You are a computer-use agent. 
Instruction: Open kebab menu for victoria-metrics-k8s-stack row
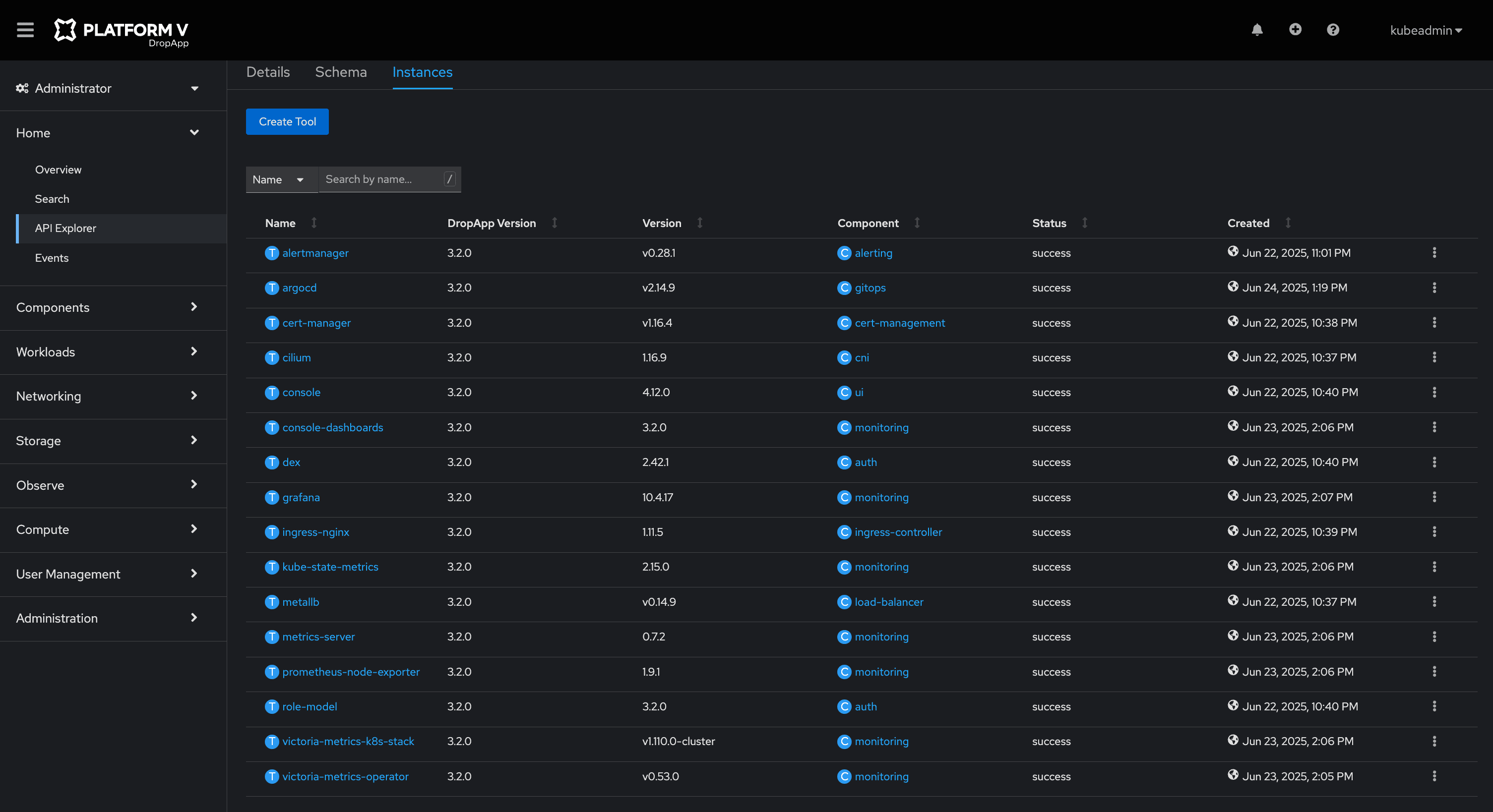[x=1434, y=741]
